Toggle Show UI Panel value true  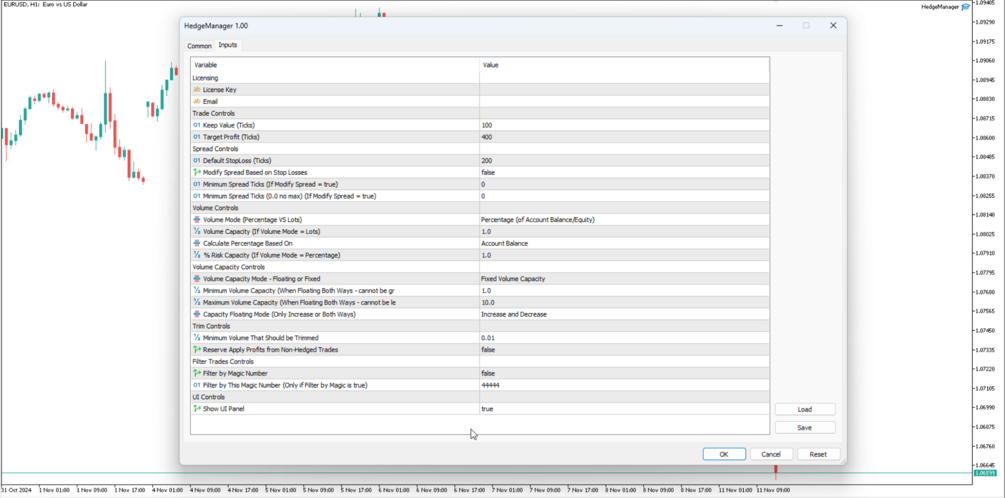tap(624, 408)
